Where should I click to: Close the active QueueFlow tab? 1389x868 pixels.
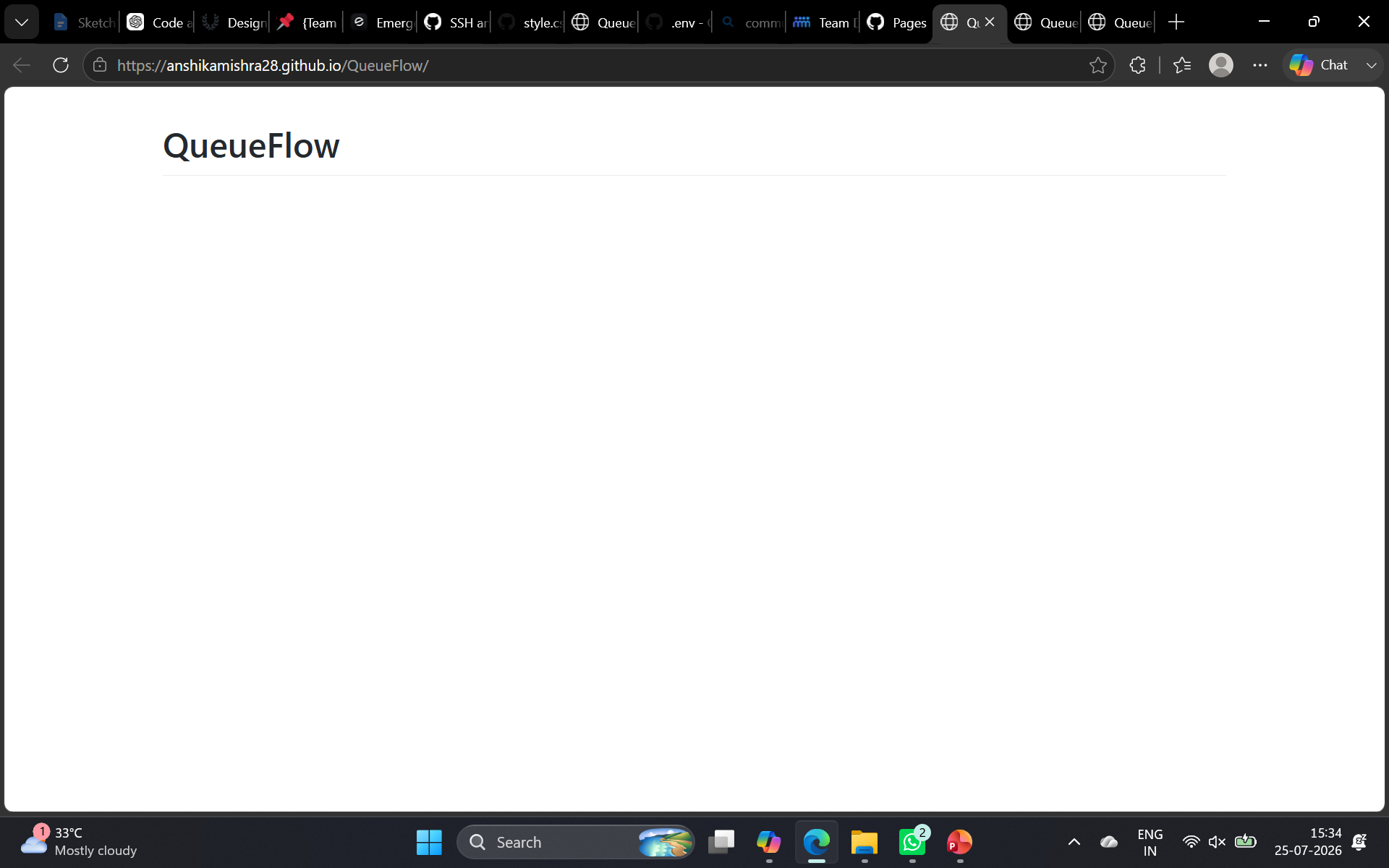click(x=990, y=22)
